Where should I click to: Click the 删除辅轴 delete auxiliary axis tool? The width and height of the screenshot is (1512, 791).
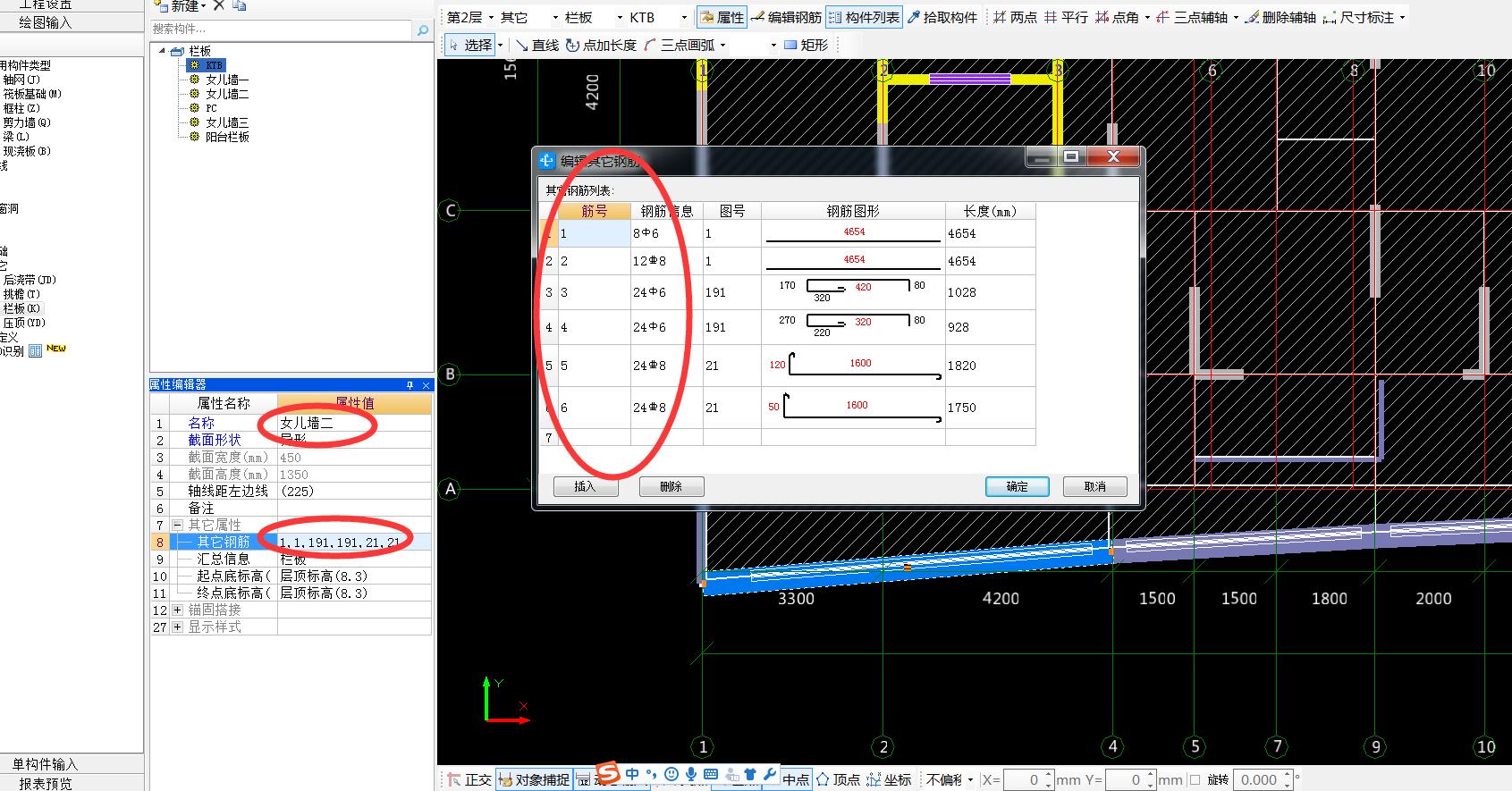pyautogui.click(x=1280, y=17)
